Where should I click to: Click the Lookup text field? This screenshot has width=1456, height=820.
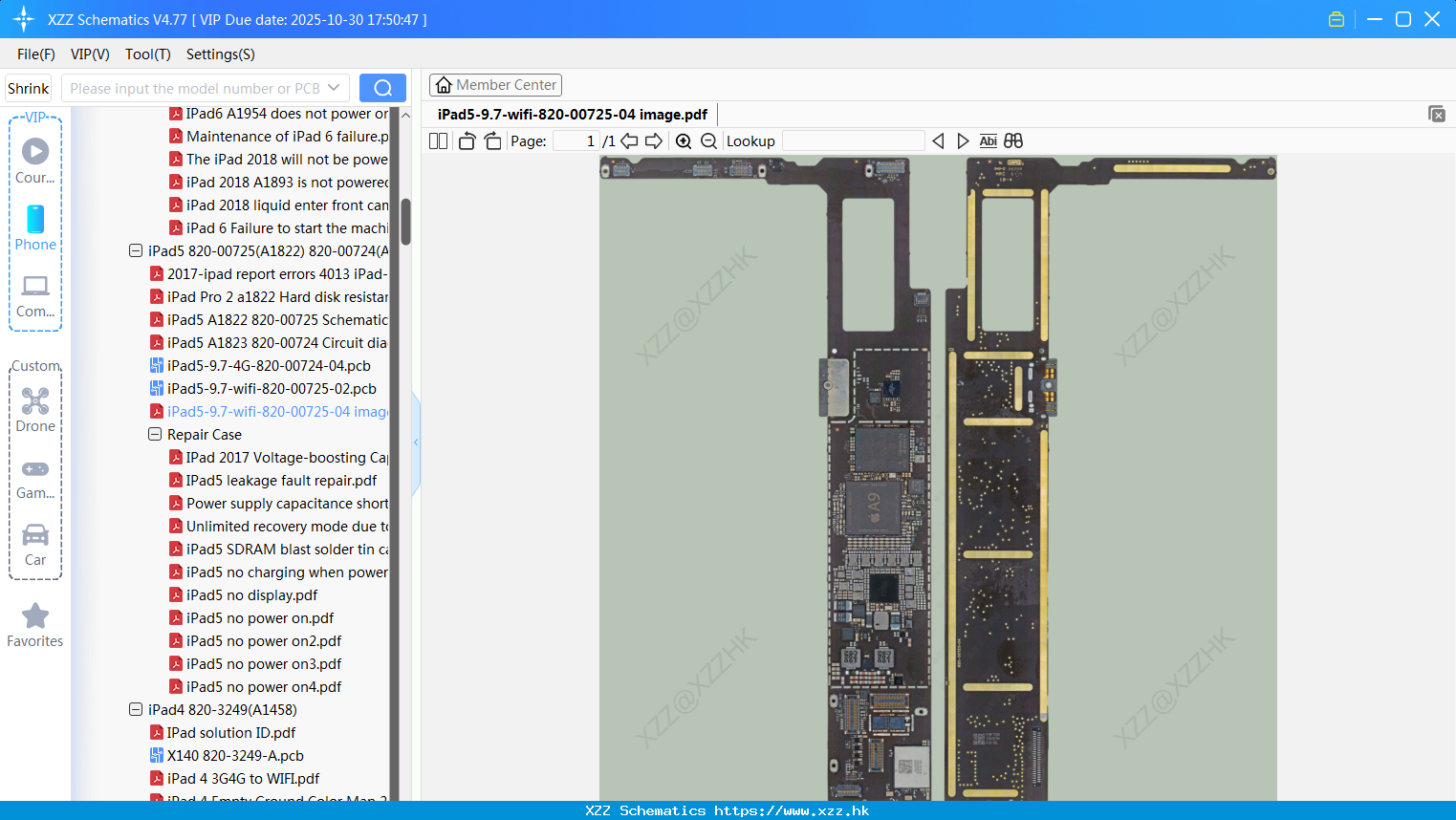tap(854, 140)
